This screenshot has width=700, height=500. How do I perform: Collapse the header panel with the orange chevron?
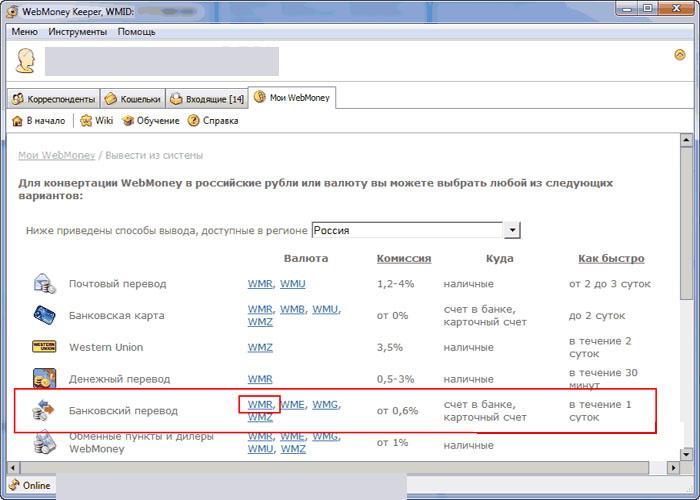coord(679,55)
